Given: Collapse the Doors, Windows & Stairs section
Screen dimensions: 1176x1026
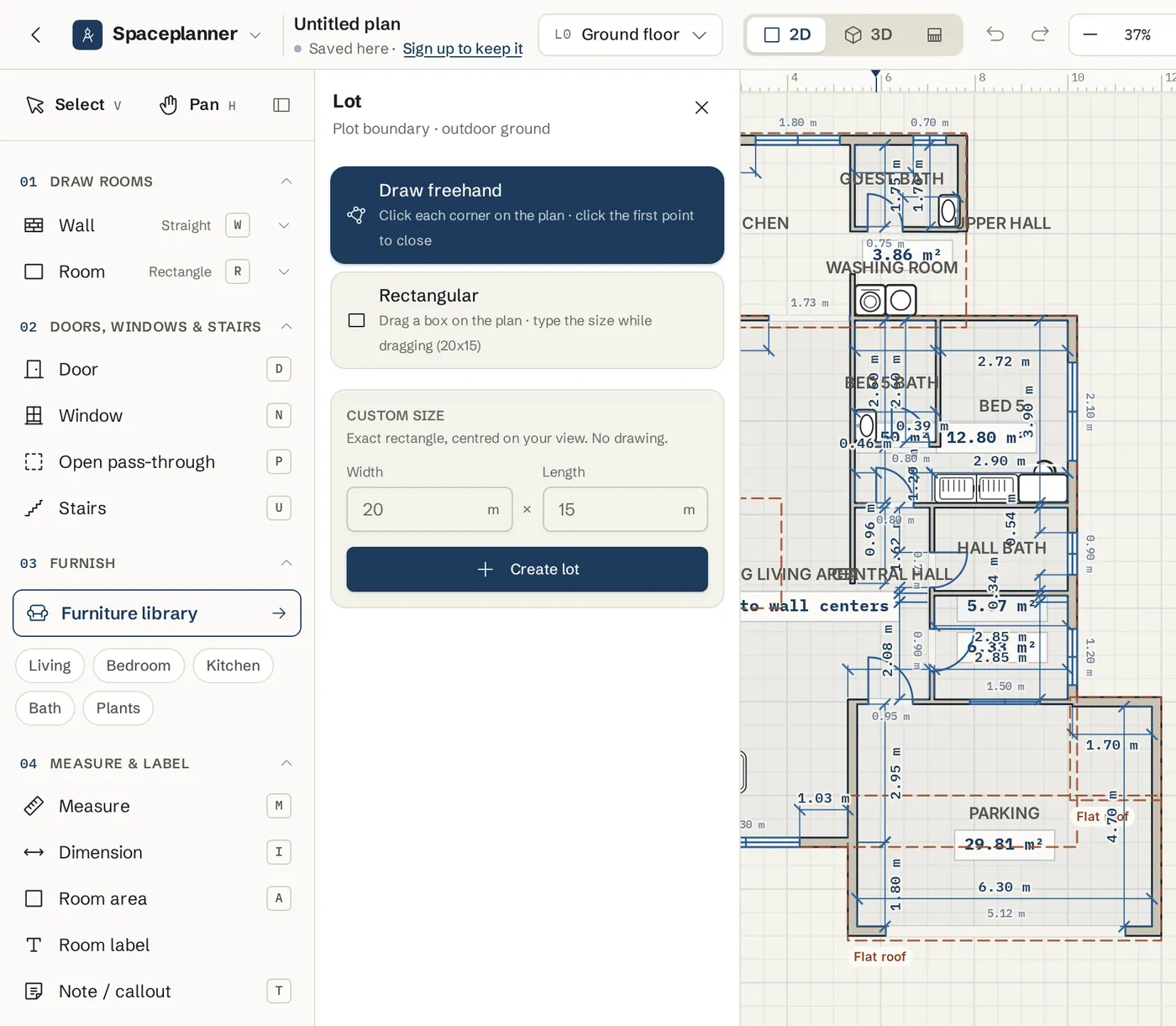Looking at the screenshot, I should tap(286, 326).
